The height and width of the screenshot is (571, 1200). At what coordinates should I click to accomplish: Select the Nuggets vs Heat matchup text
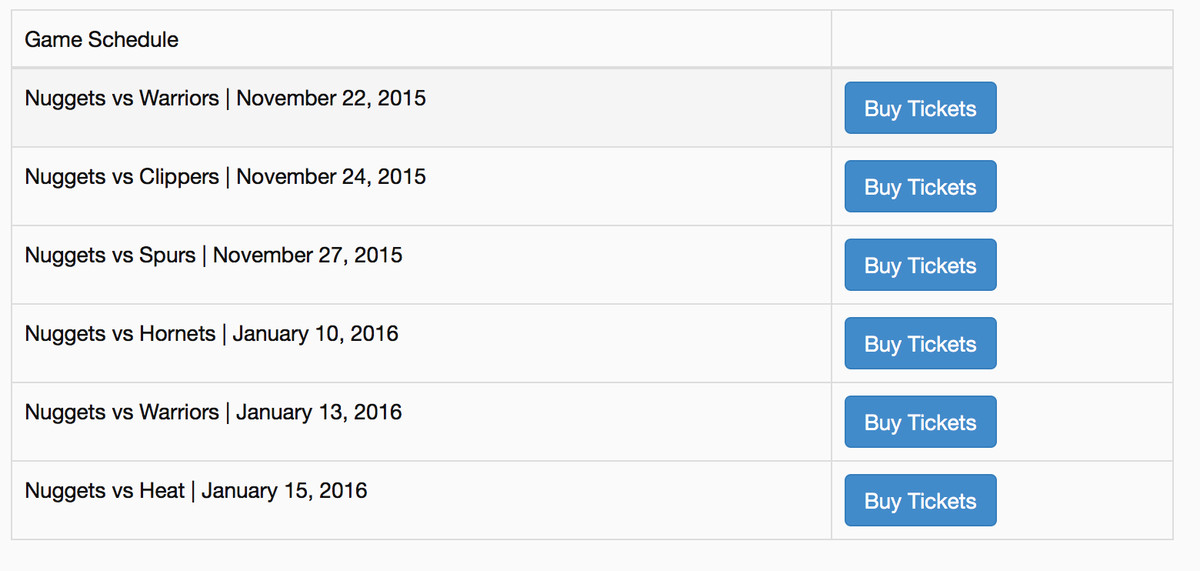coord(105,491)
